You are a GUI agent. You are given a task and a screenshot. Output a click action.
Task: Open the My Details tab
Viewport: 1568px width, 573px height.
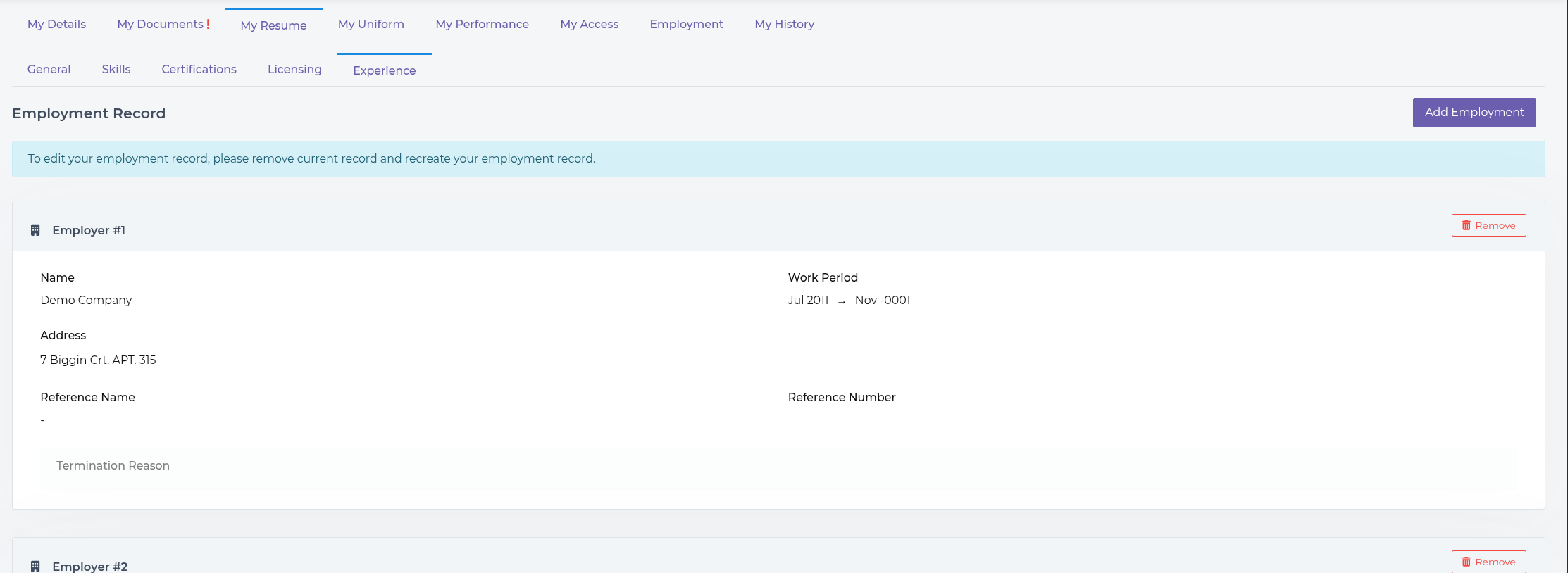56,24
